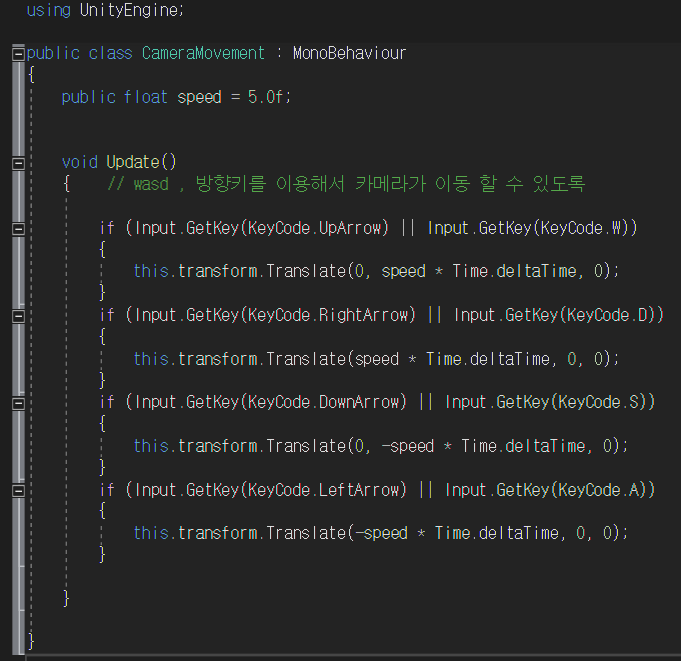681x661 pixels.
Task: Click the KeyCode.D argument
Action: click(x=609, y=315)
